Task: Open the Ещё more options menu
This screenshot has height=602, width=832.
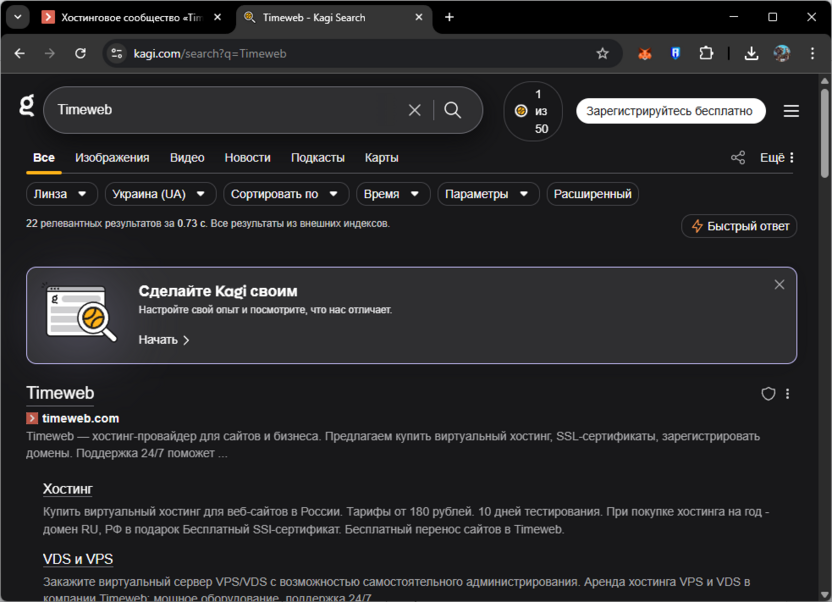Action: click(777, 158)
